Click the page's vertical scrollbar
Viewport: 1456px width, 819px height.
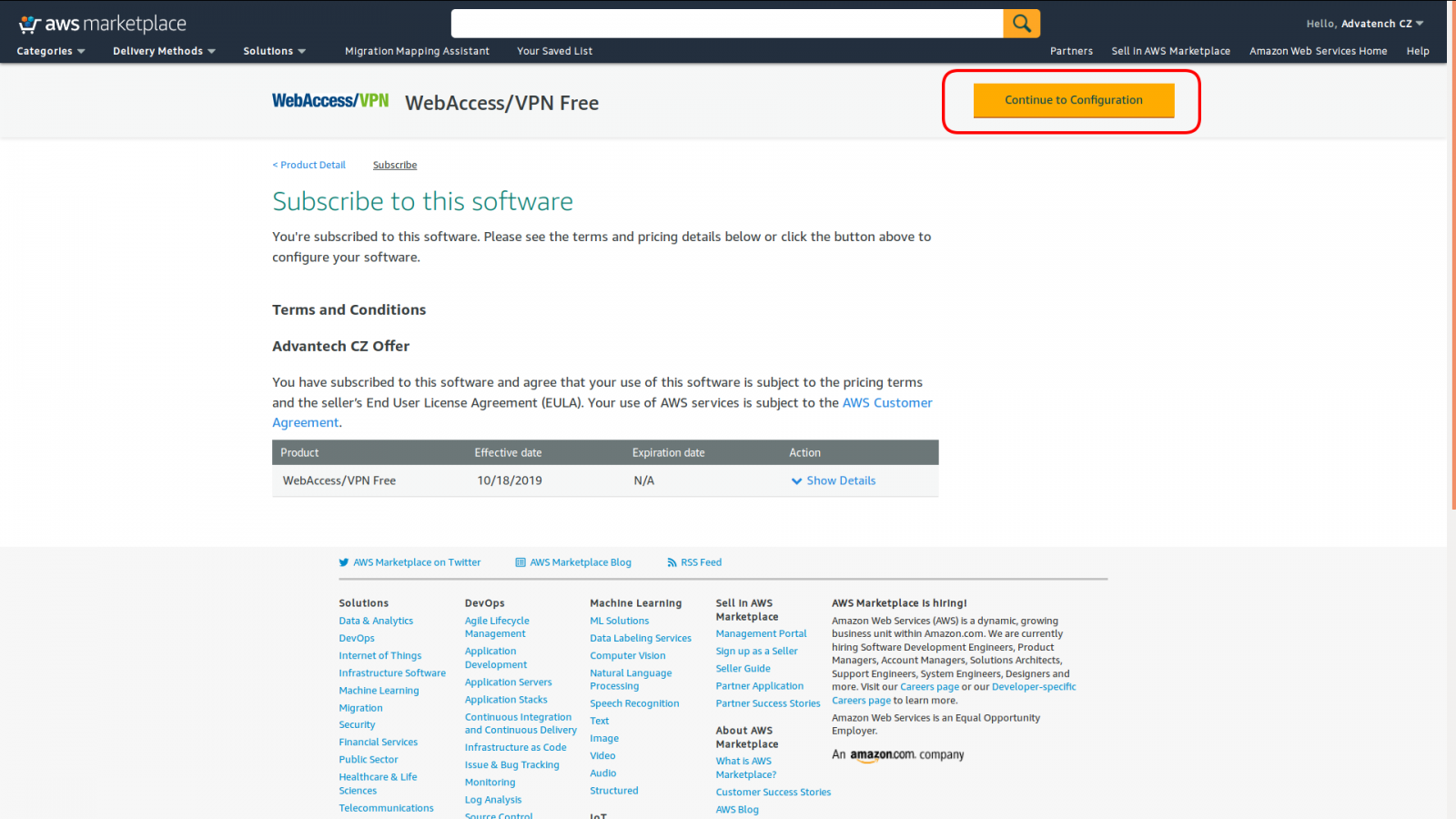[1451, 273]
